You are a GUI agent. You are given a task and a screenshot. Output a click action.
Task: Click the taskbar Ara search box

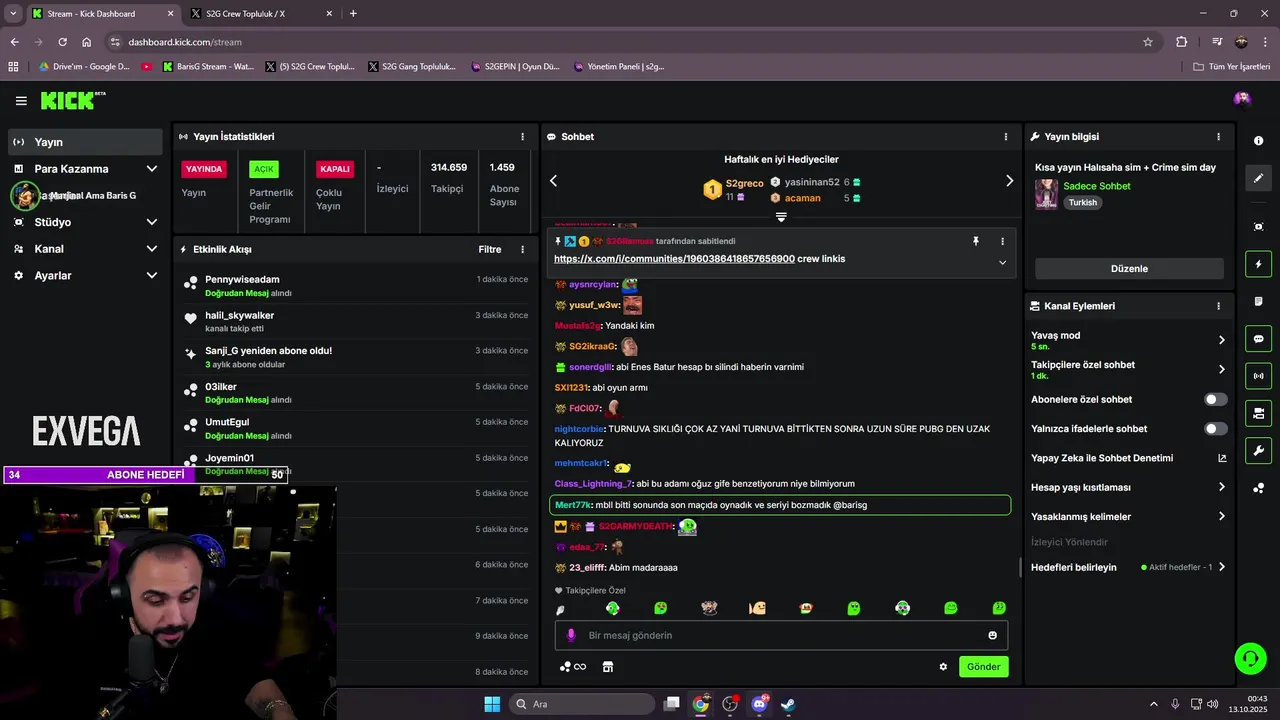(x=582, y=704)
